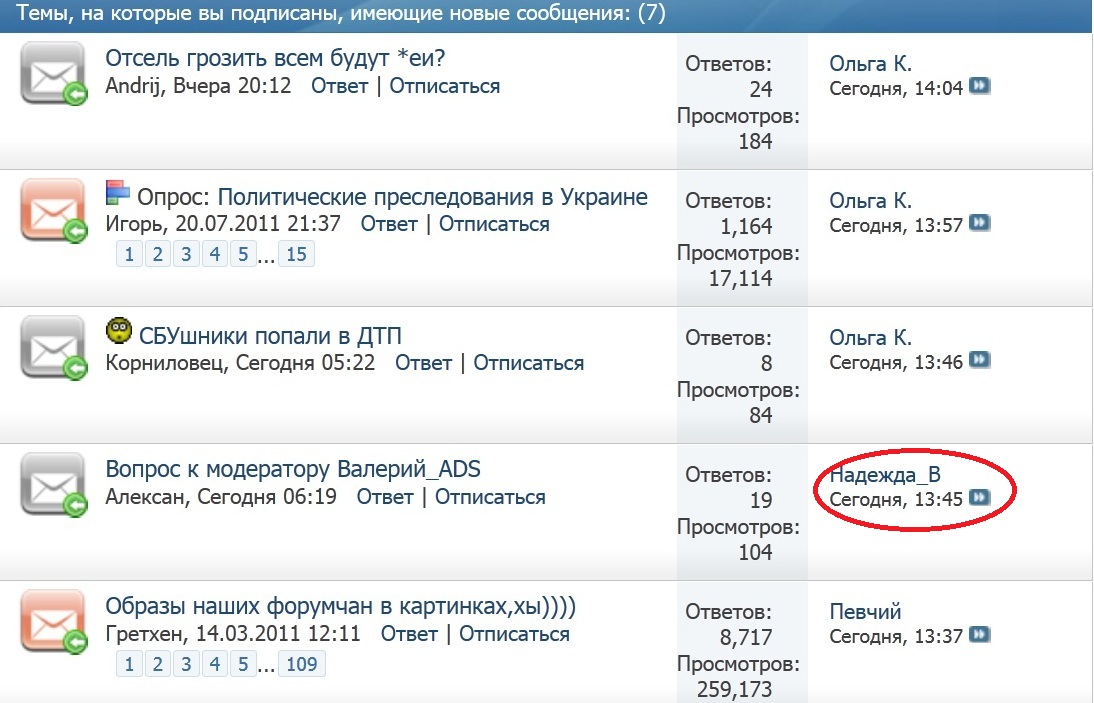The width and height of the screenshot is (1094, 703).
Task: Open page 2 of Образы наших форумчан
Action: (x=157, y=664)
